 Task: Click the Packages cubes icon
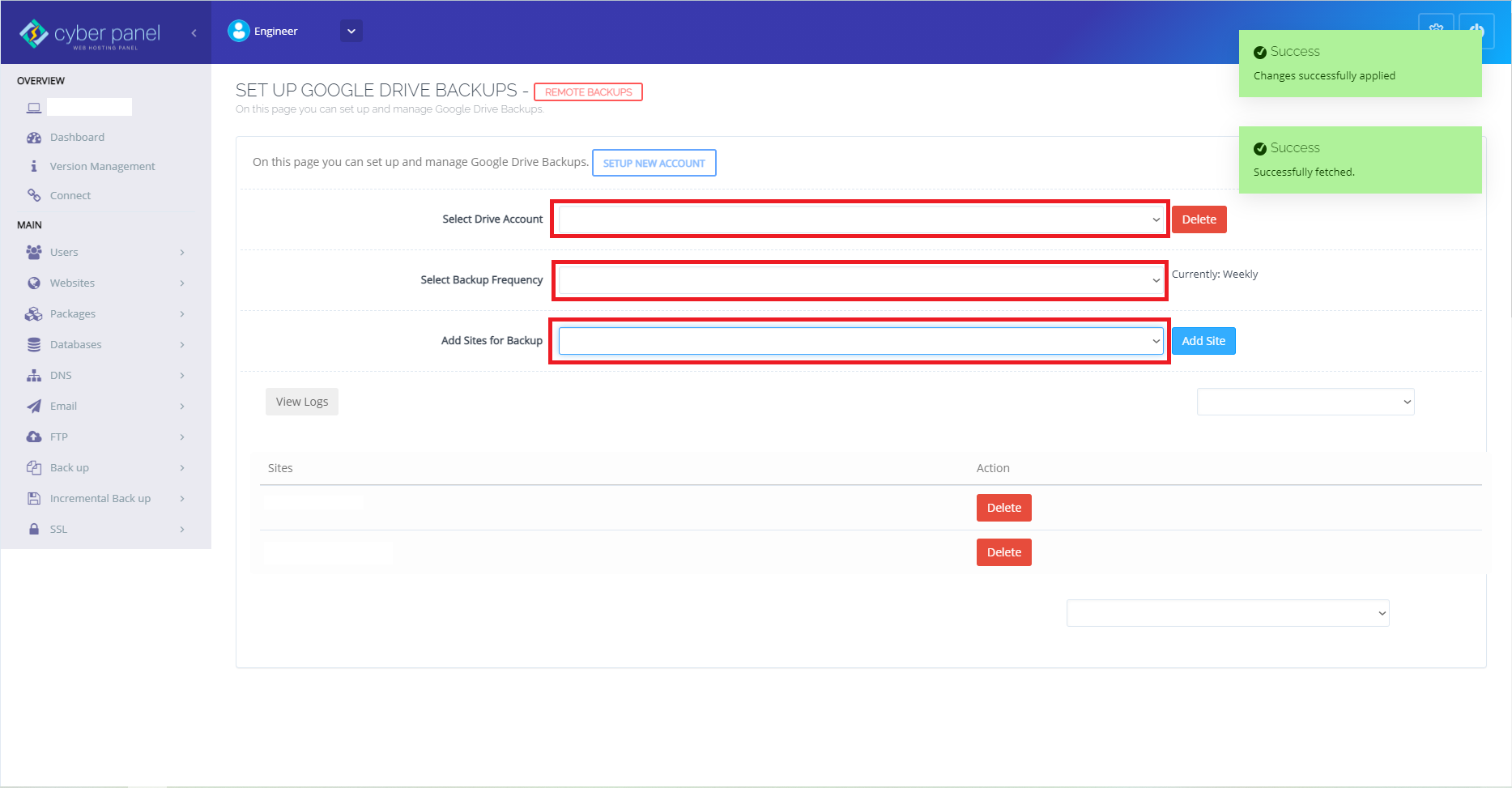click(x=34, y=313)
